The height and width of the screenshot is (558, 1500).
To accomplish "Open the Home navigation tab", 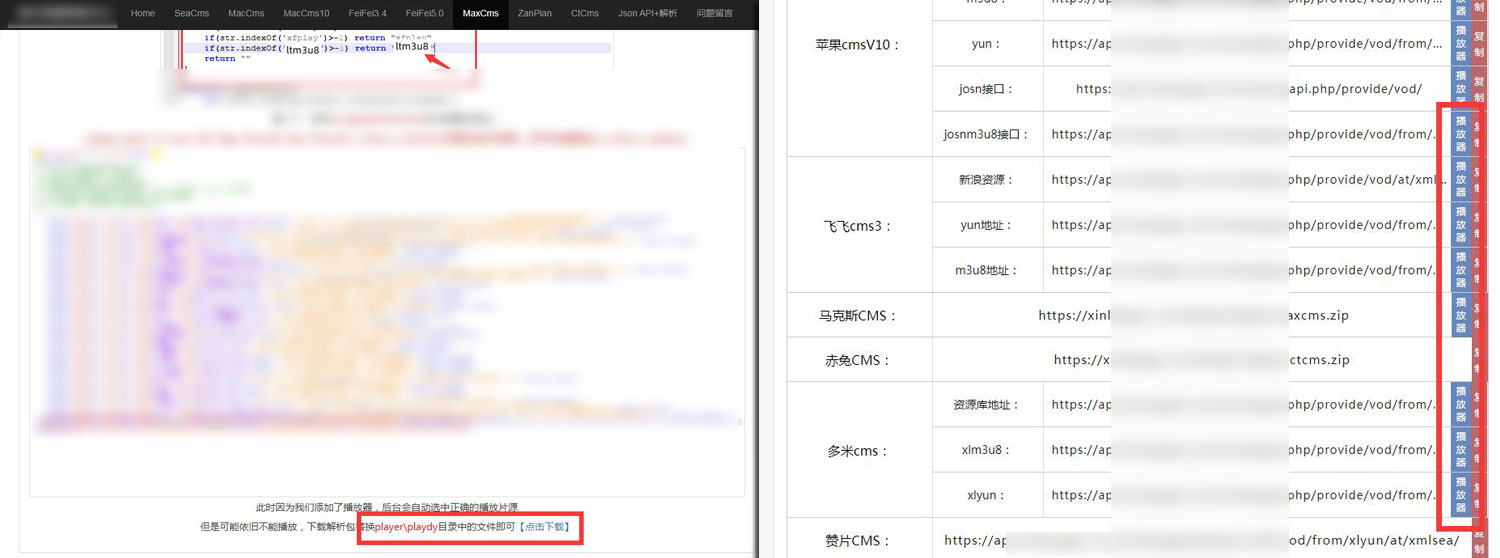I will click(x=143, y=14).
